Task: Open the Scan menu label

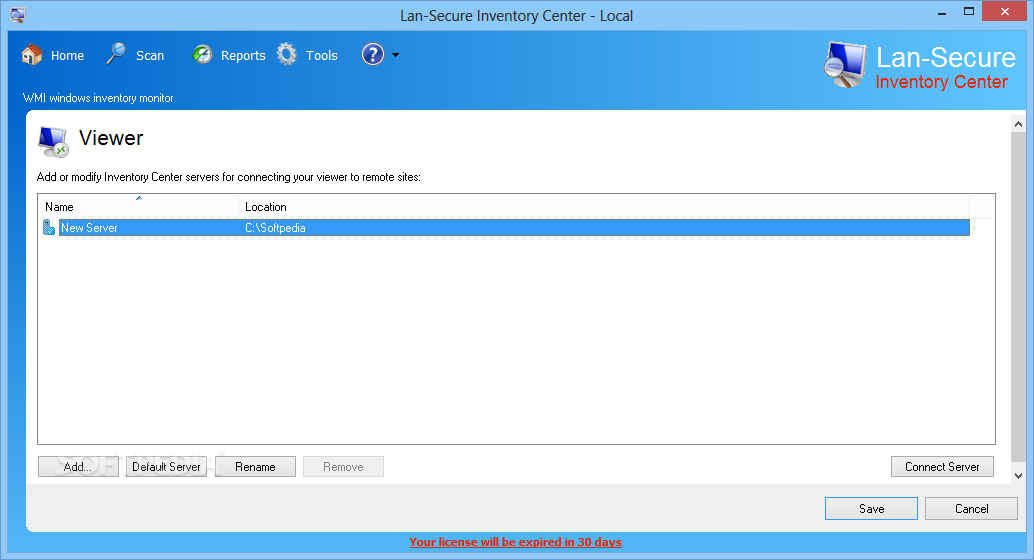Action: [150, 55]
